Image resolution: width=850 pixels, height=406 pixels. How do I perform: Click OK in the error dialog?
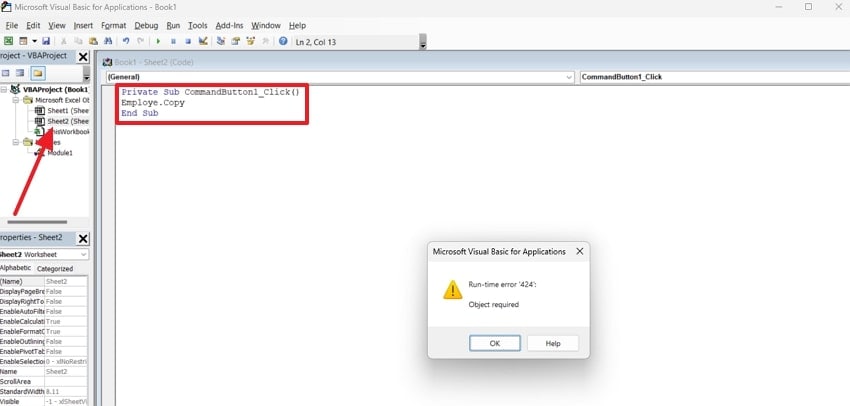click(x=495, y=343)
